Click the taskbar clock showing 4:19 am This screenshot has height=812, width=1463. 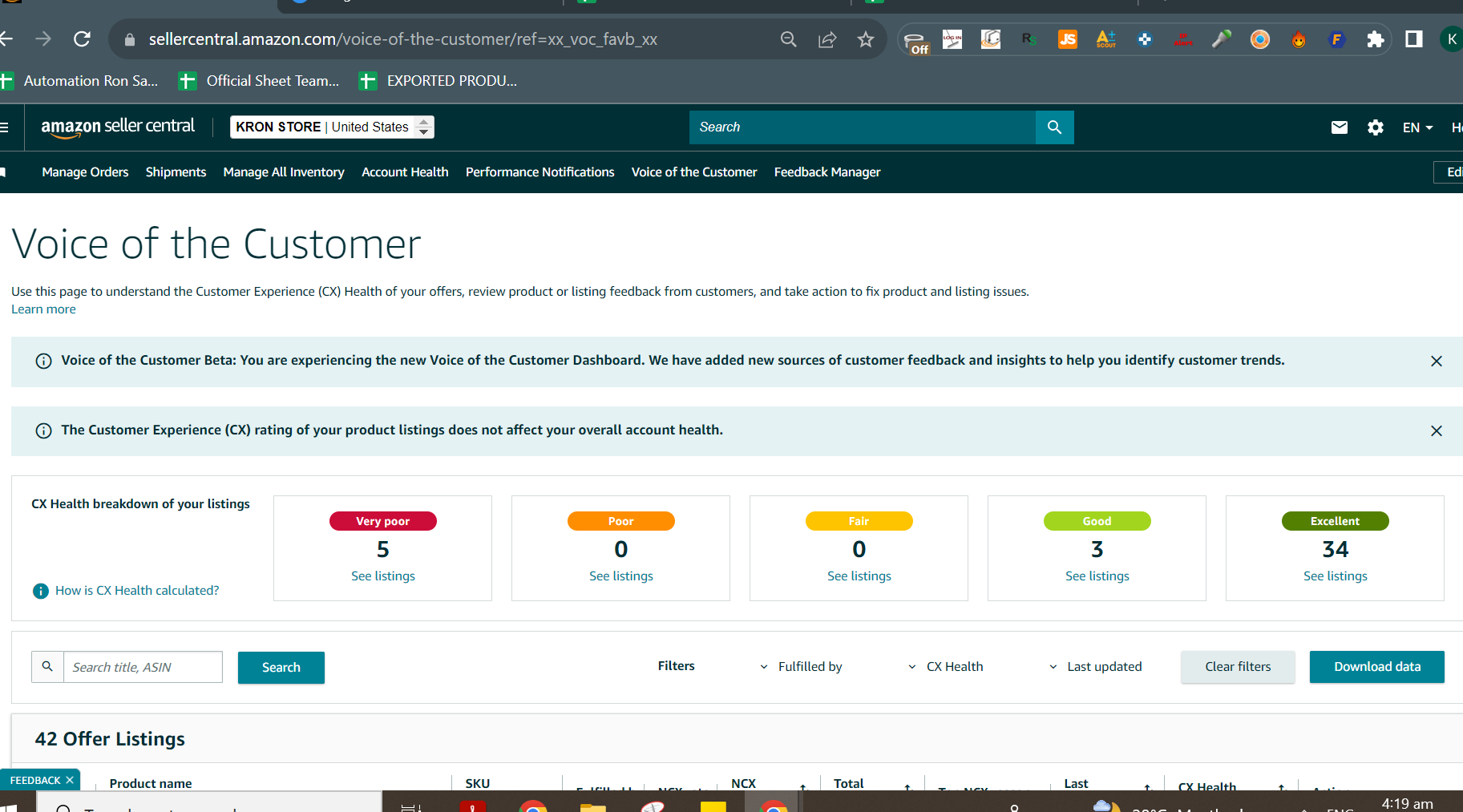pos(1408,803)
